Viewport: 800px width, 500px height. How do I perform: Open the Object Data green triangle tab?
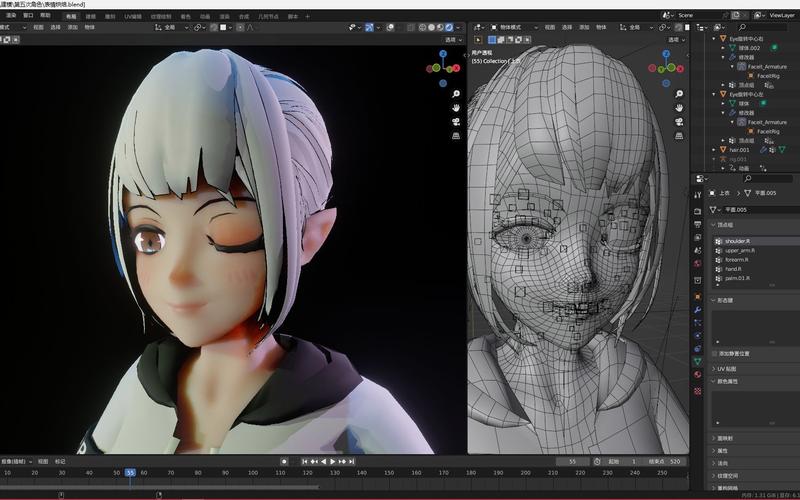click(x=697, y=361)
